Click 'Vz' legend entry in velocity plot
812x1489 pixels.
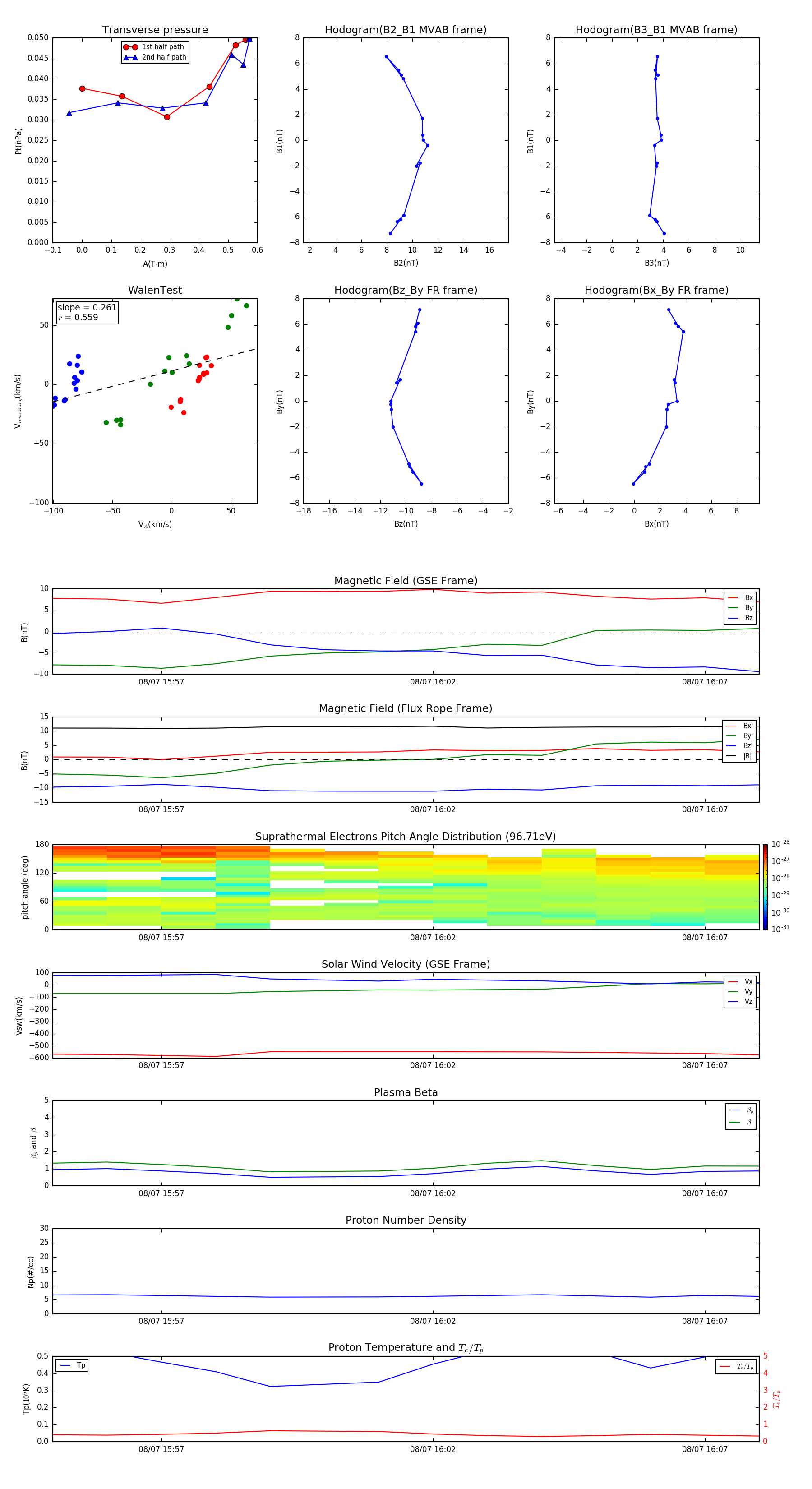(x=740, y=1001)
